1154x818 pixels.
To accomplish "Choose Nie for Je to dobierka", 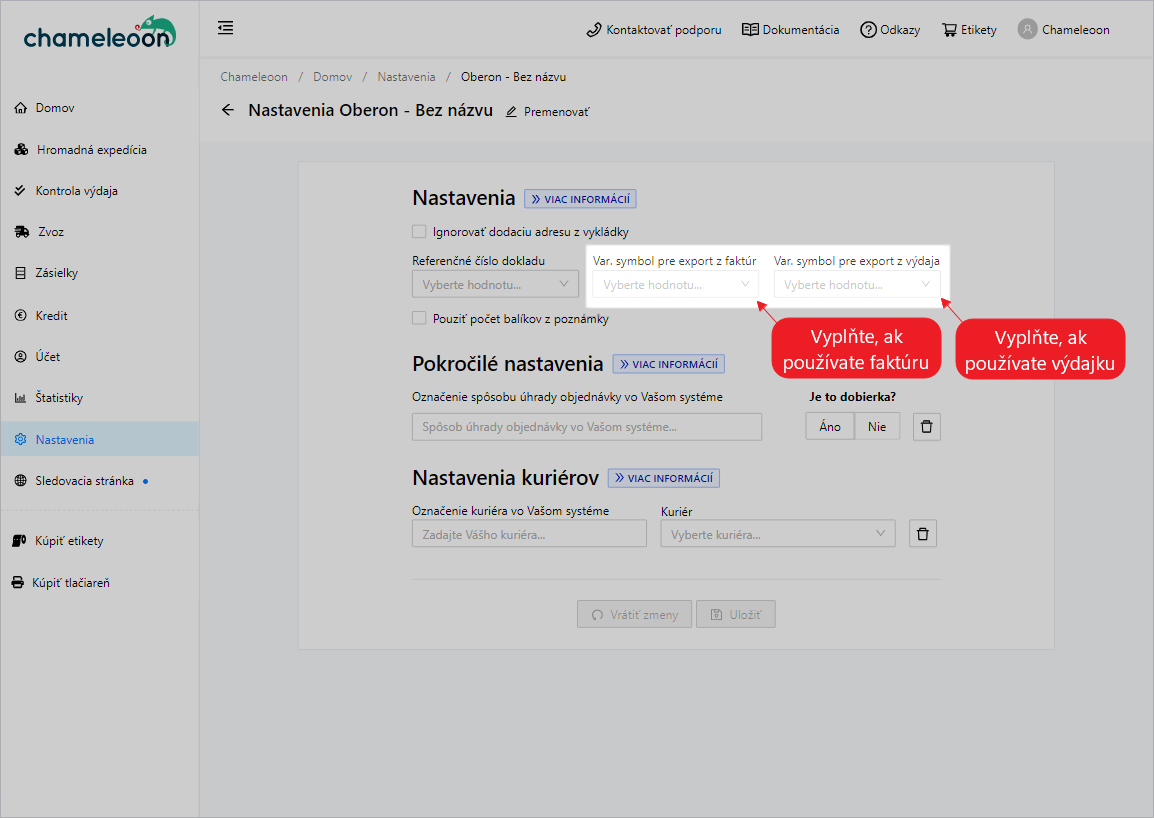I will click(x=877, y=427).
